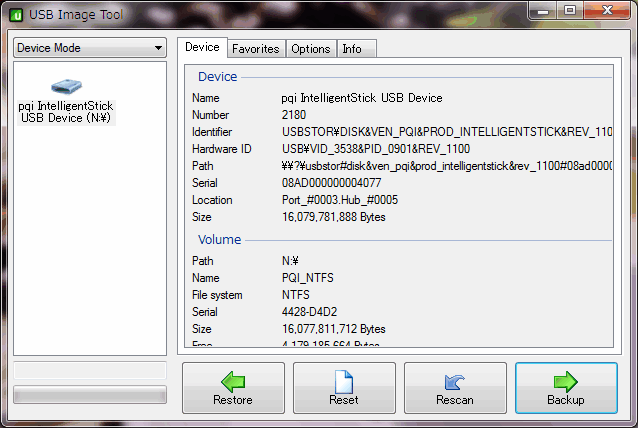
Task: Open the Favorites tab
Action: tap(256, 49)
